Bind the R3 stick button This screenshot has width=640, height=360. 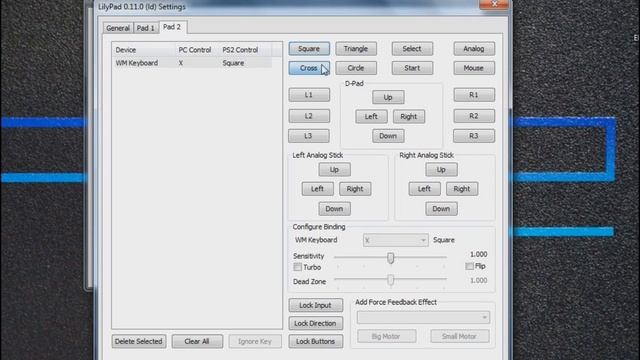pos(474,136)
